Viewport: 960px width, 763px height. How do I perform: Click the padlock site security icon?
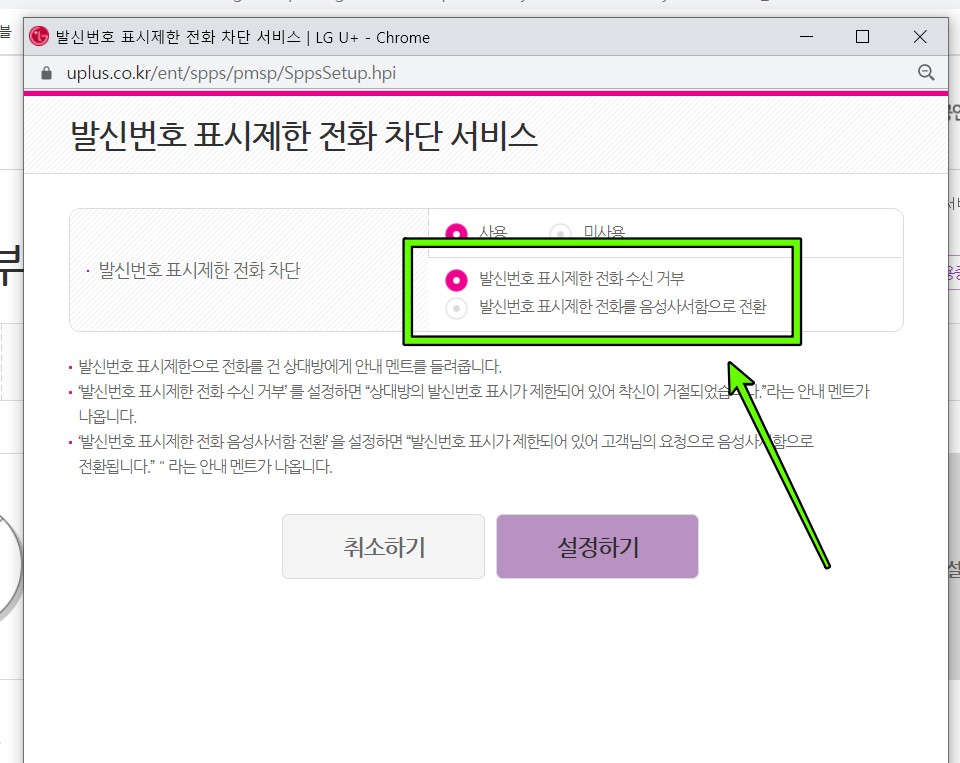(46, 73)
